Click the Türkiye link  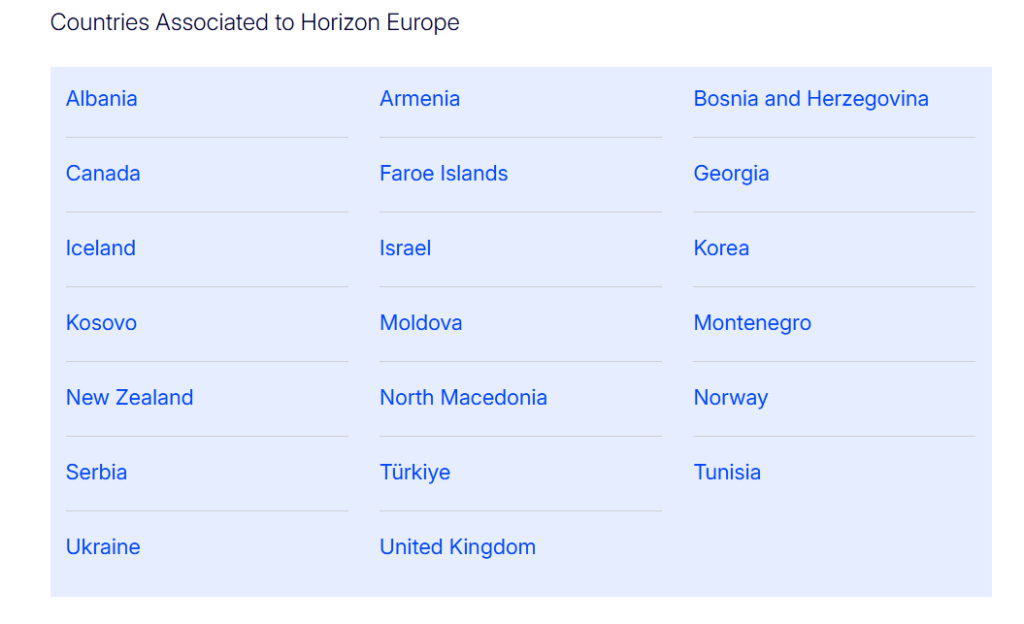(x=415, y=473)
